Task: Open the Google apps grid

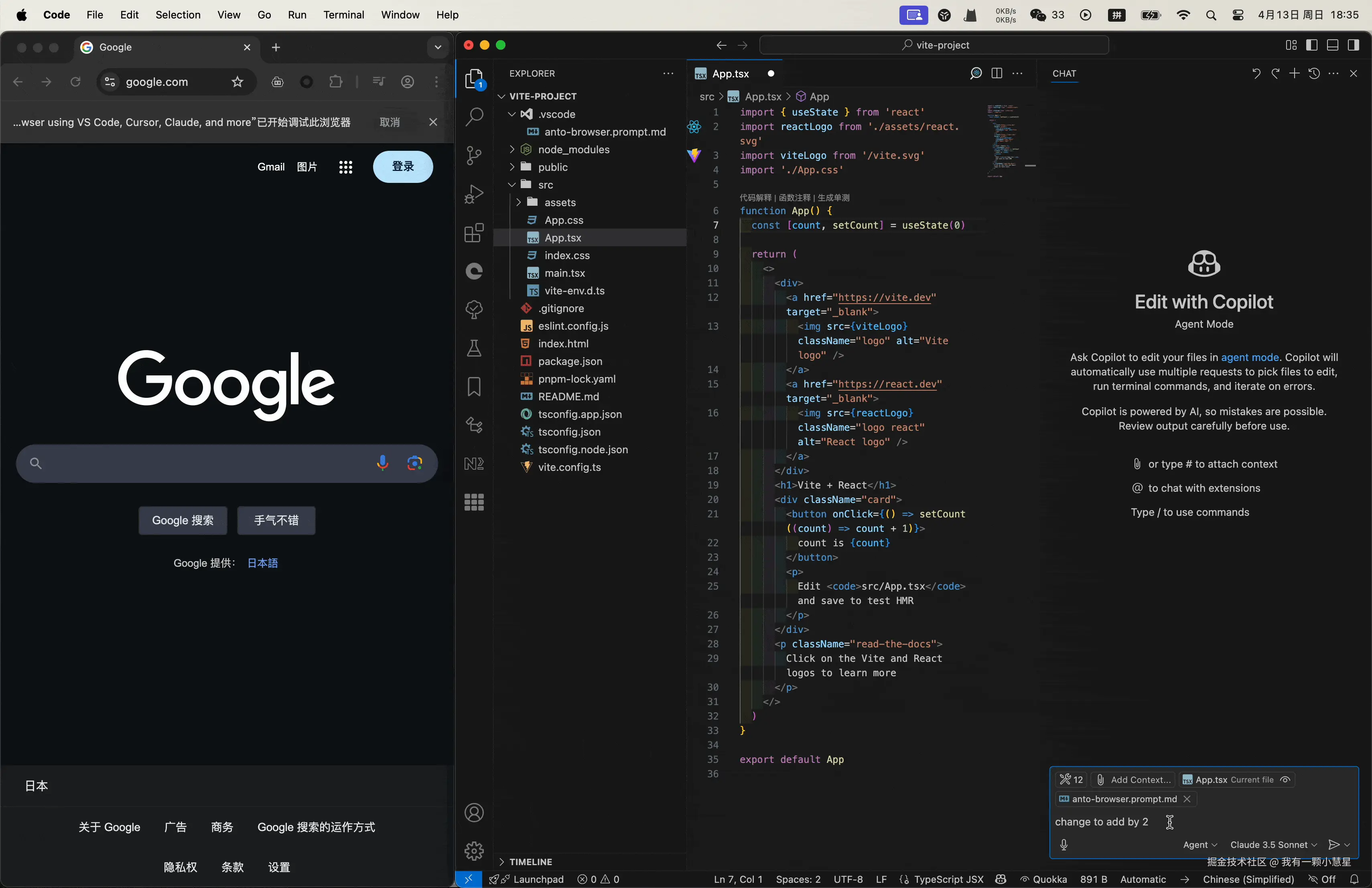Action: click(x=345, y=167)
